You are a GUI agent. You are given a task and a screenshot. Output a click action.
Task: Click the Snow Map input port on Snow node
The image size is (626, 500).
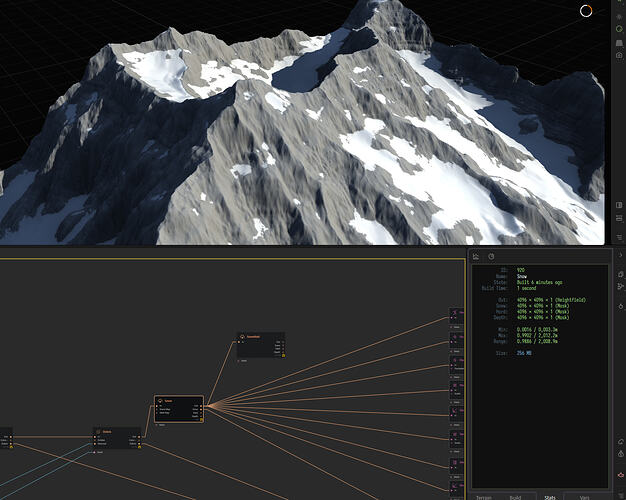156,409
